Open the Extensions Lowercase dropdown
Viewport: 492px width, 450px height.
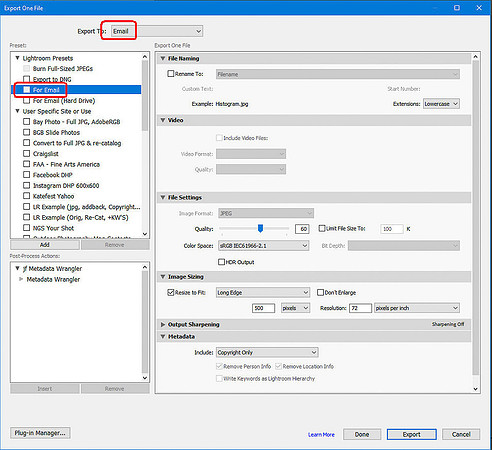tap(441, 104)
